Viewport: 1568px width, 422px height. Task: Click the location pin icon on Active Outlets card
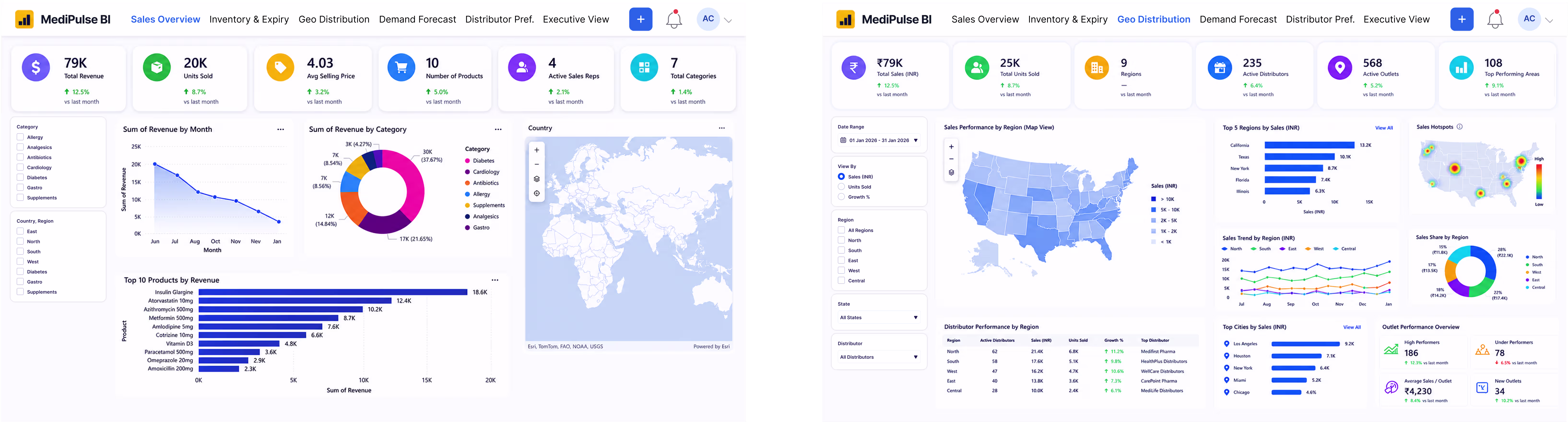tap(1340, 68)
